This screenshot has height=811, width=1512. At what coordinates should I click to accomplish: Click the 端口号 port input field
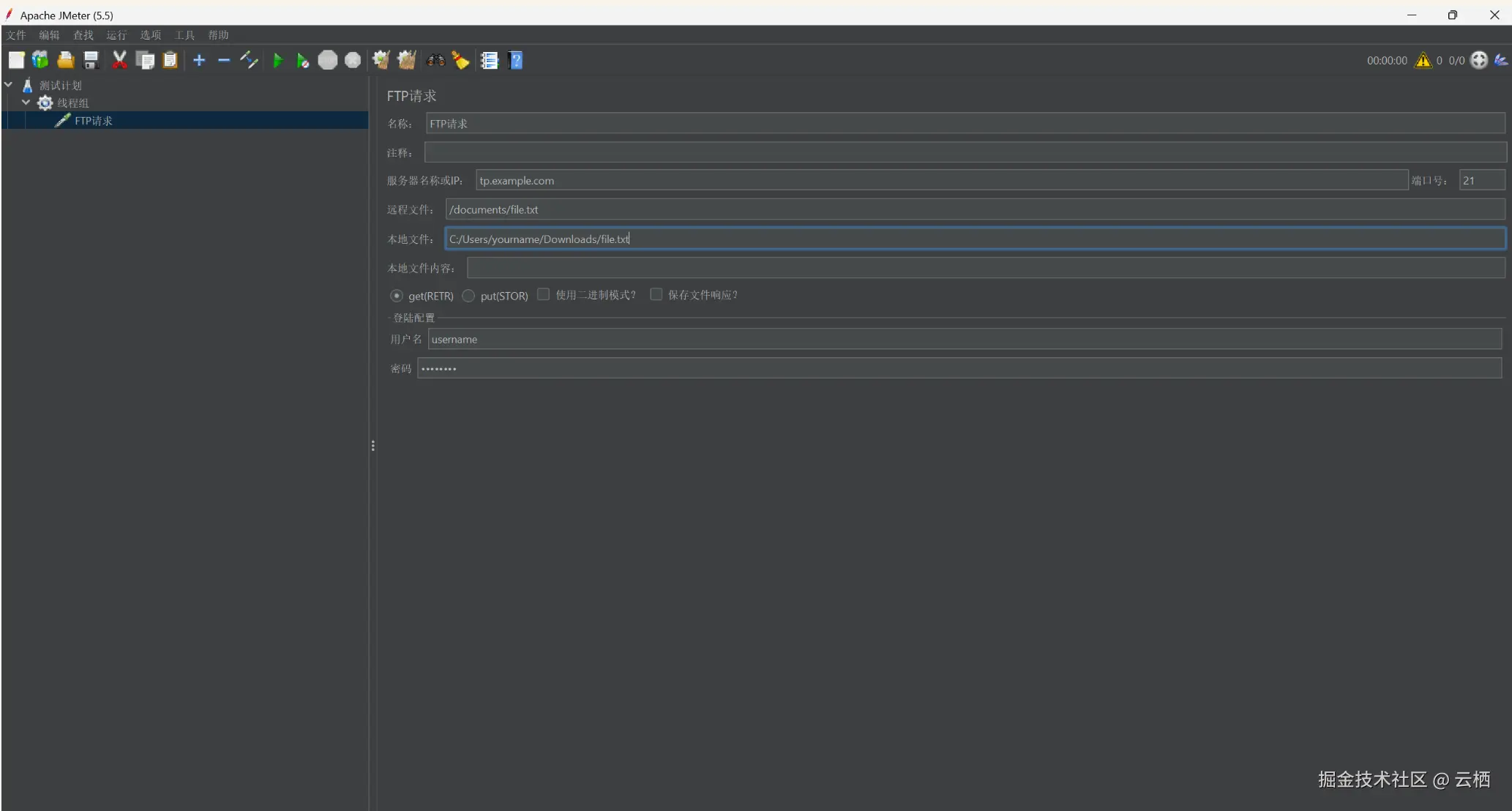(x=1481, y=180)
